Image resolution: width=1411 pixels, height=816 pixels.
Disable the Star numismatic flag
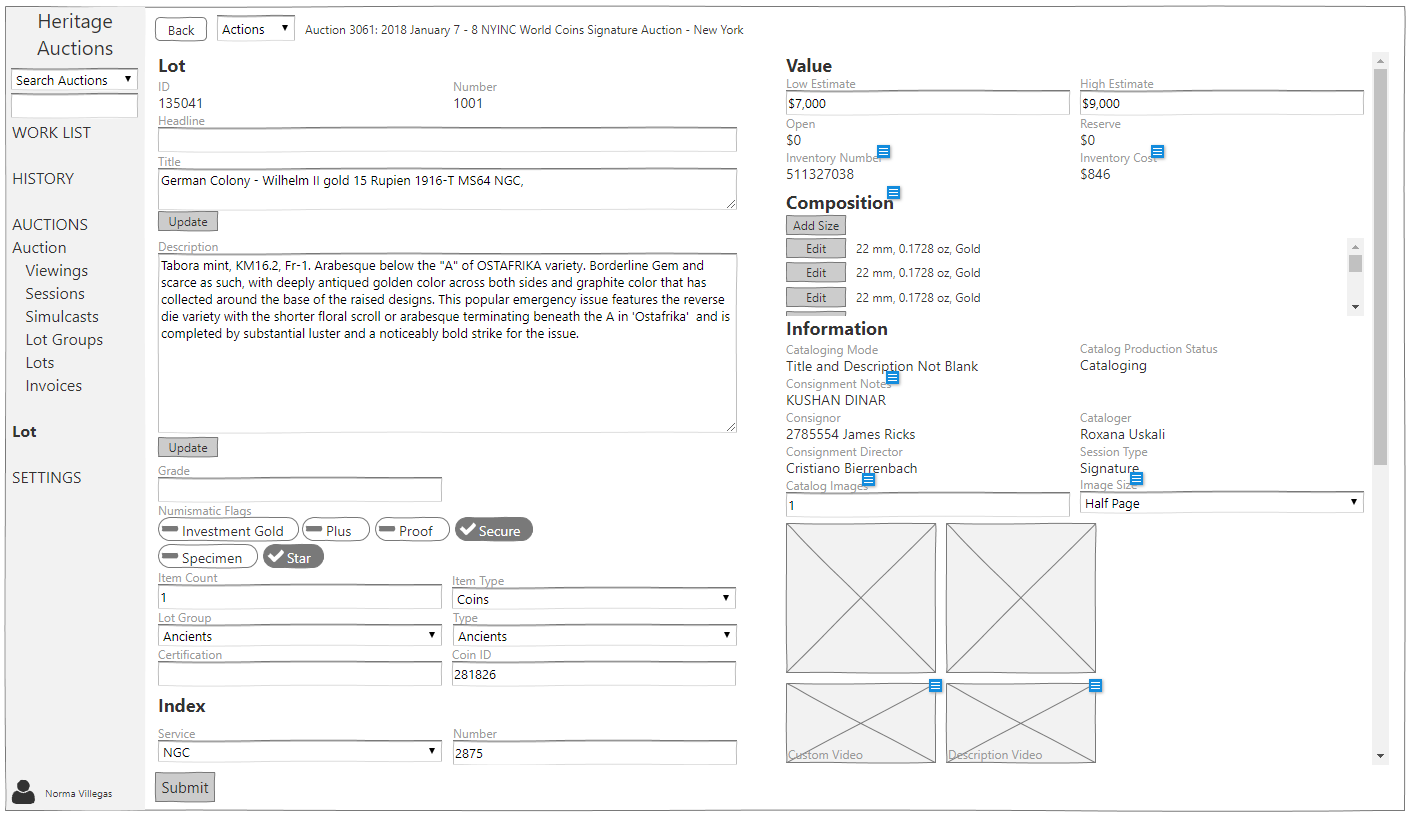293,556
